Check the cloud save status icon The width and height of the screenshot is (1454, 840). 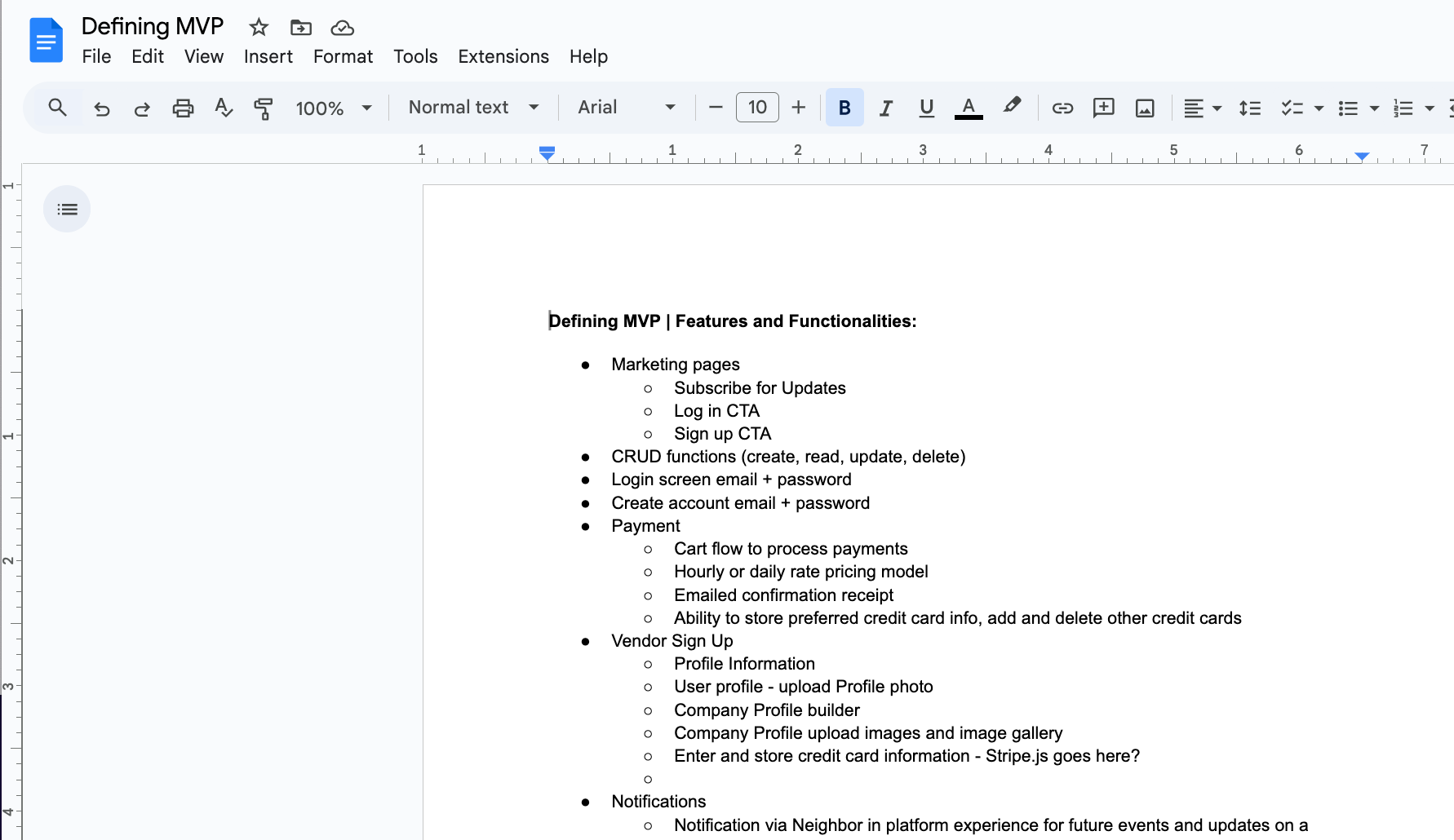[342, 28]
